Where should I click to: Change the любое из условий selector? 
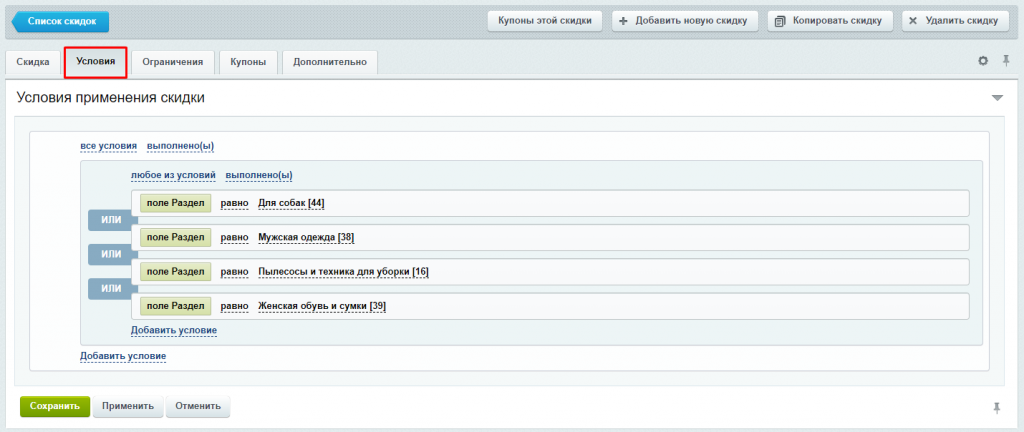(x=173, y=176)
